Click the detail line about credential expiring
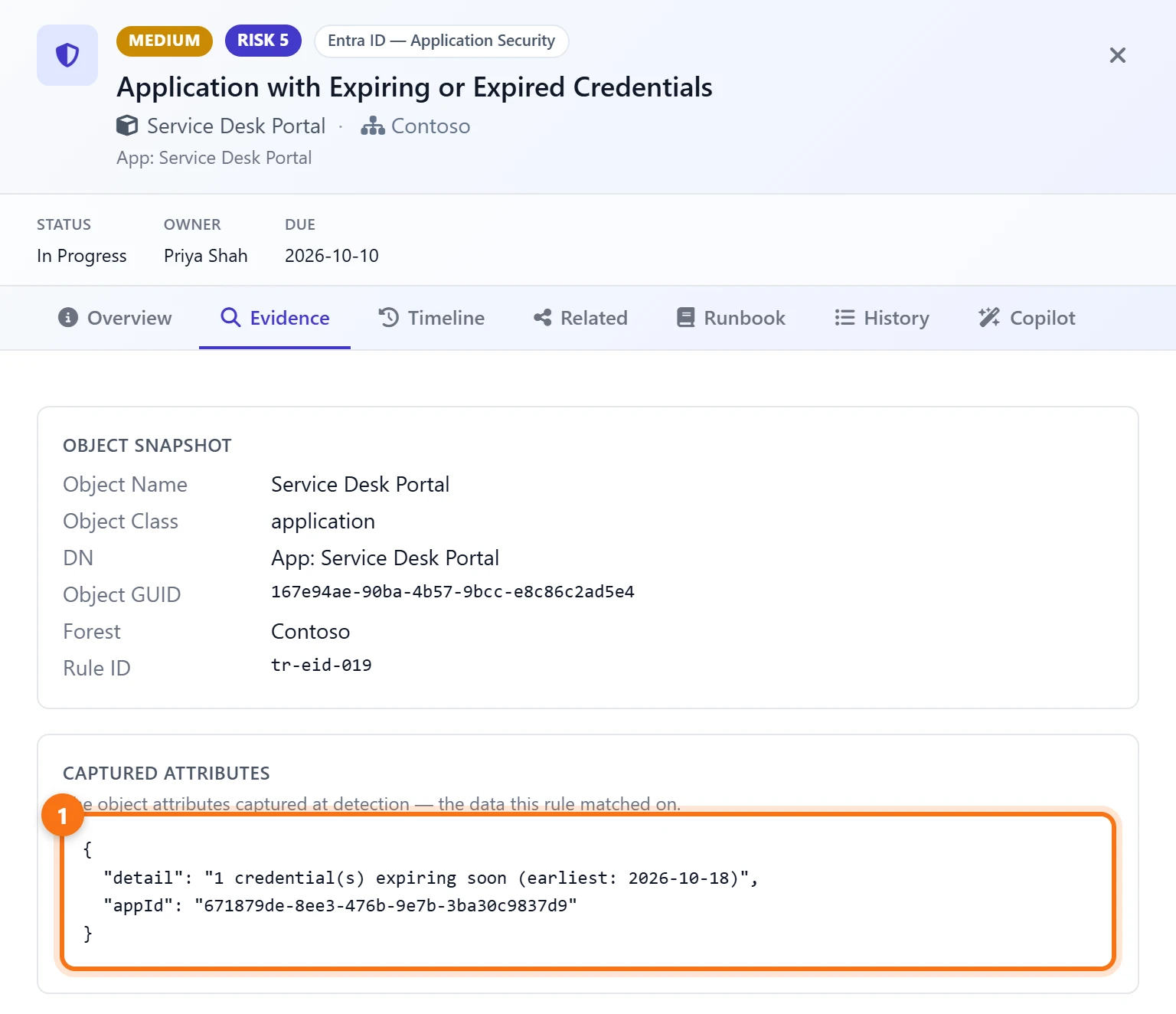 click(x=431, y=878)
